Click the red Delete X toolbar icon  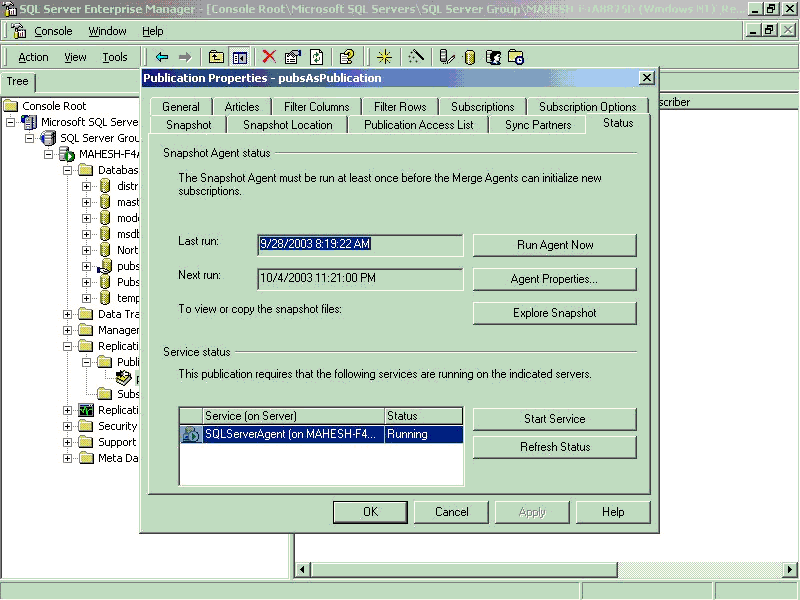tap(269, 57)
